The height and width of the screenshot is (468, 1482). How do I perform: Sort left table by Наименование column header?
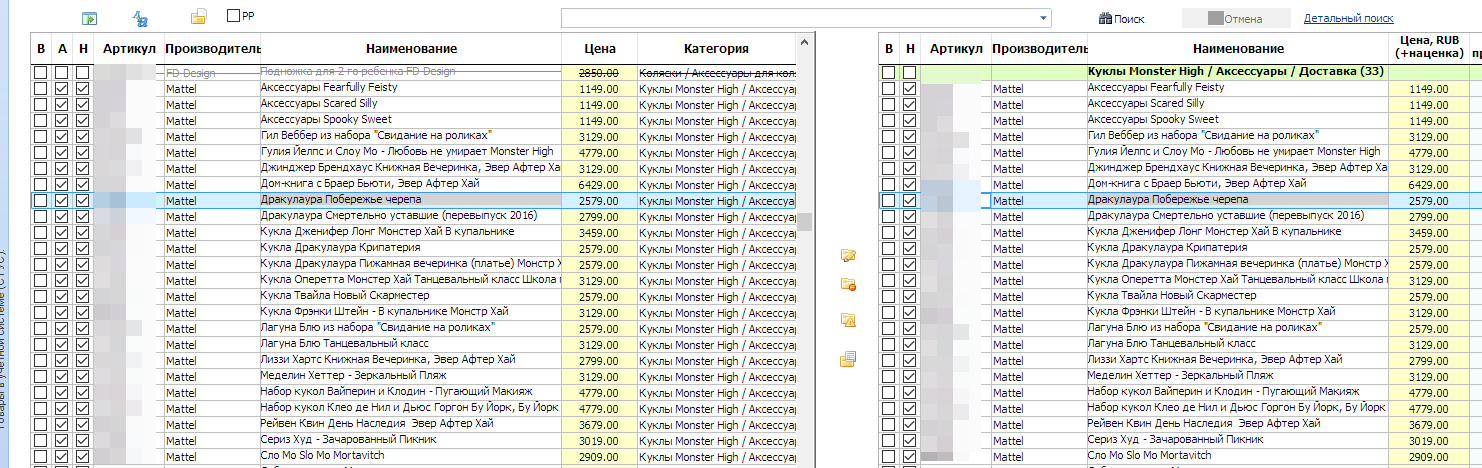[x=411, y=49]
